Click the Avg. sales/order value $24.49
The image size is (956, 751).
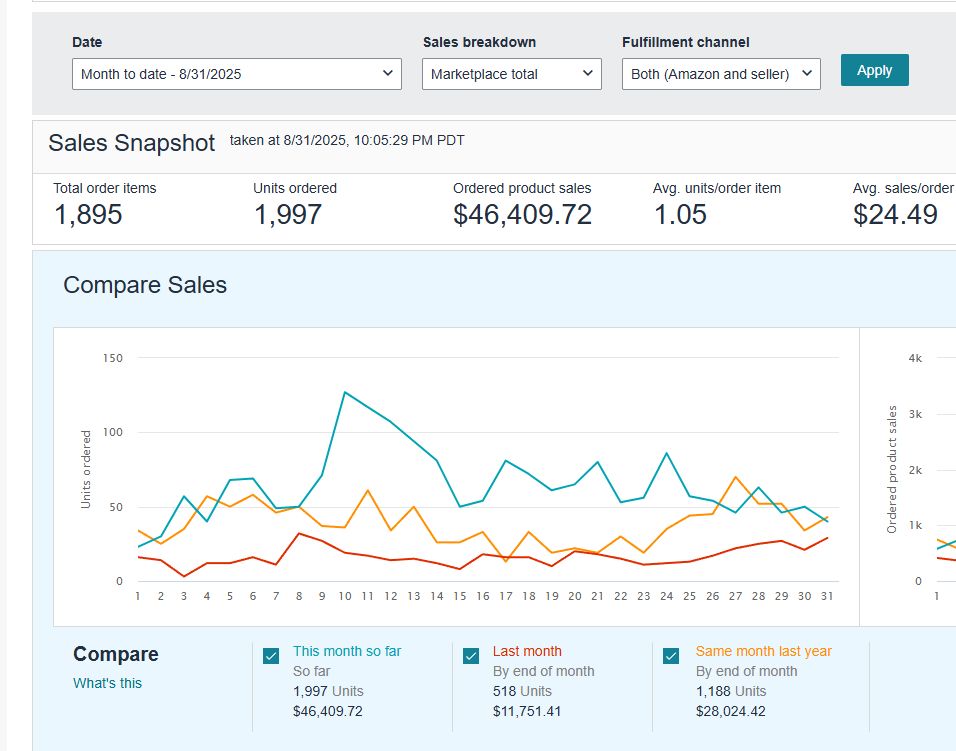[895, 215]
